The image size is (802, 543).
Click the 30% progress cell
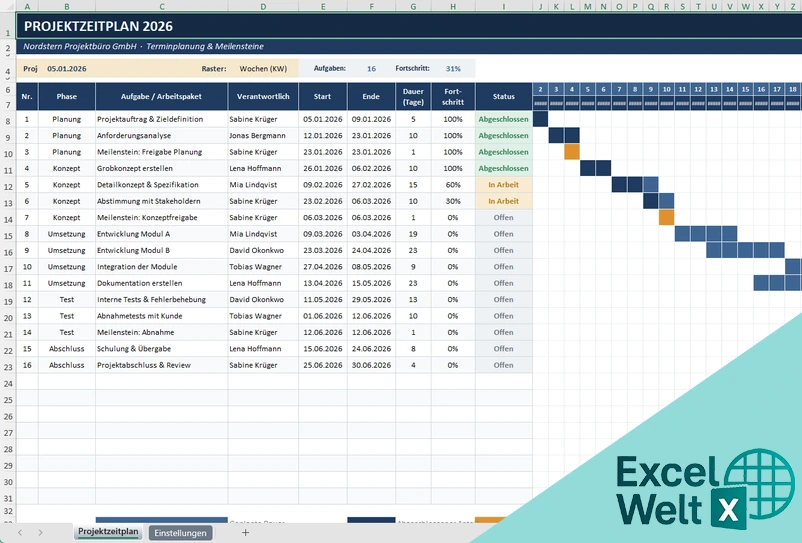[453, 201]
